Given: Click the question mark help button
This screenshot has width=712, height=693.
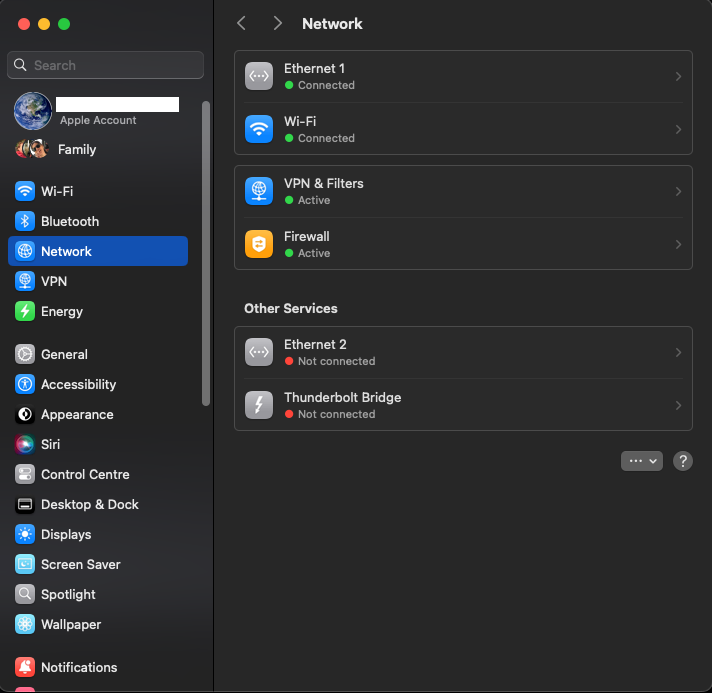Looking at the screenshot, I should [682, 461].
